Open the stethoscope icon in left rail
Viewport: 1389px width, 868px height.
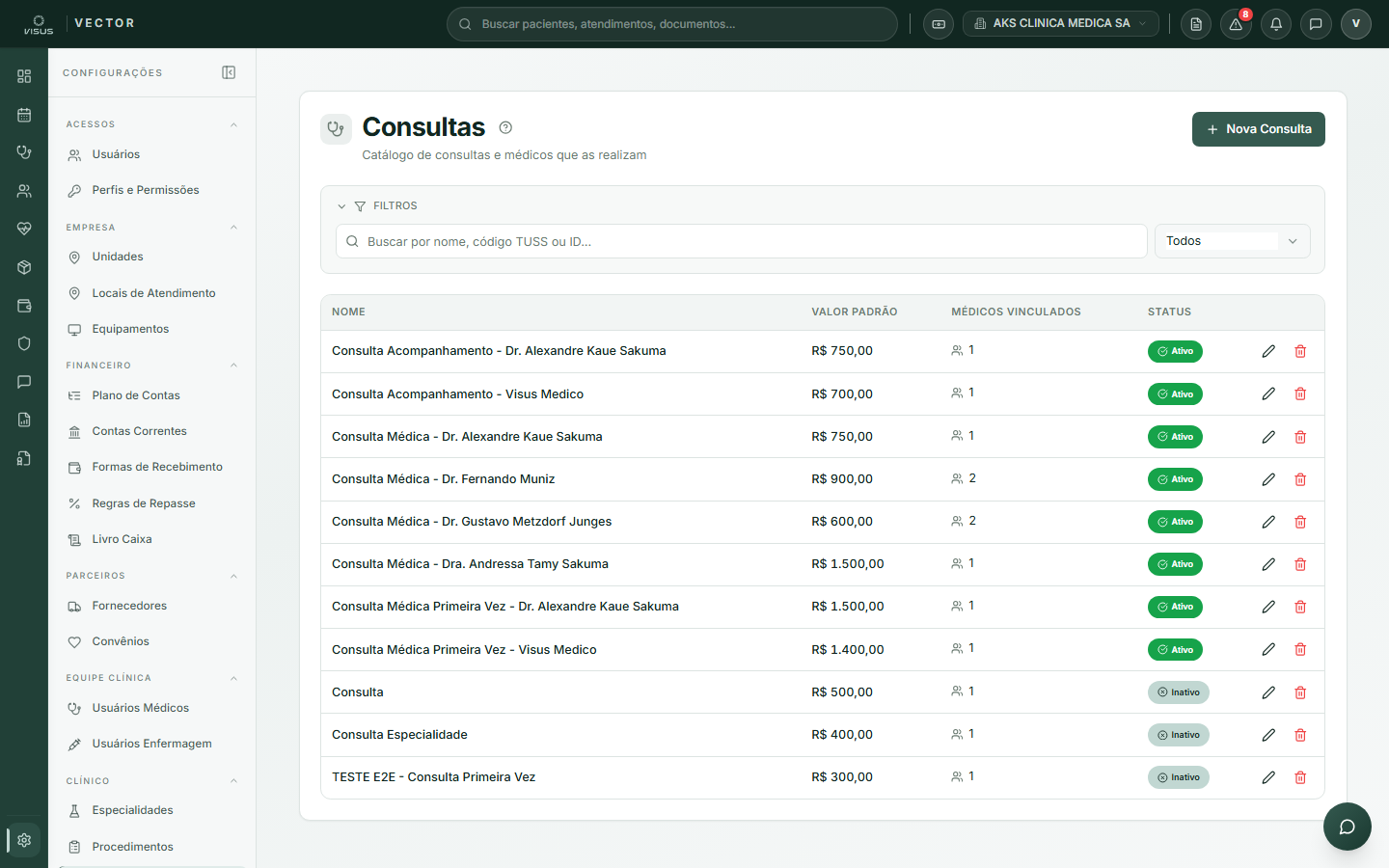click(24, 152)
